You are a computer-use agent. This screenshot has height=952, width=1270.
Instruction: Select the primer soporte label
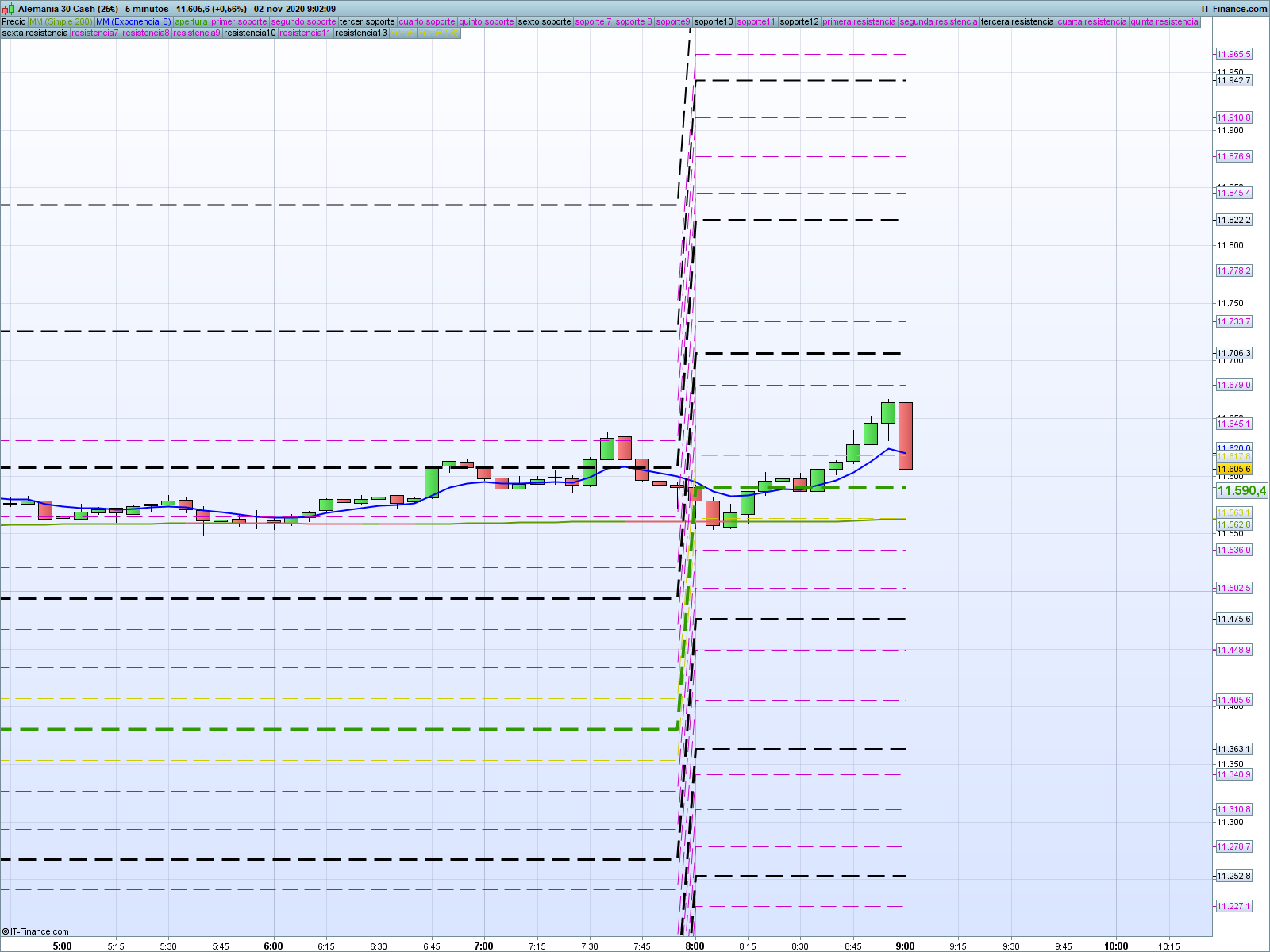(x=239, y=21)
